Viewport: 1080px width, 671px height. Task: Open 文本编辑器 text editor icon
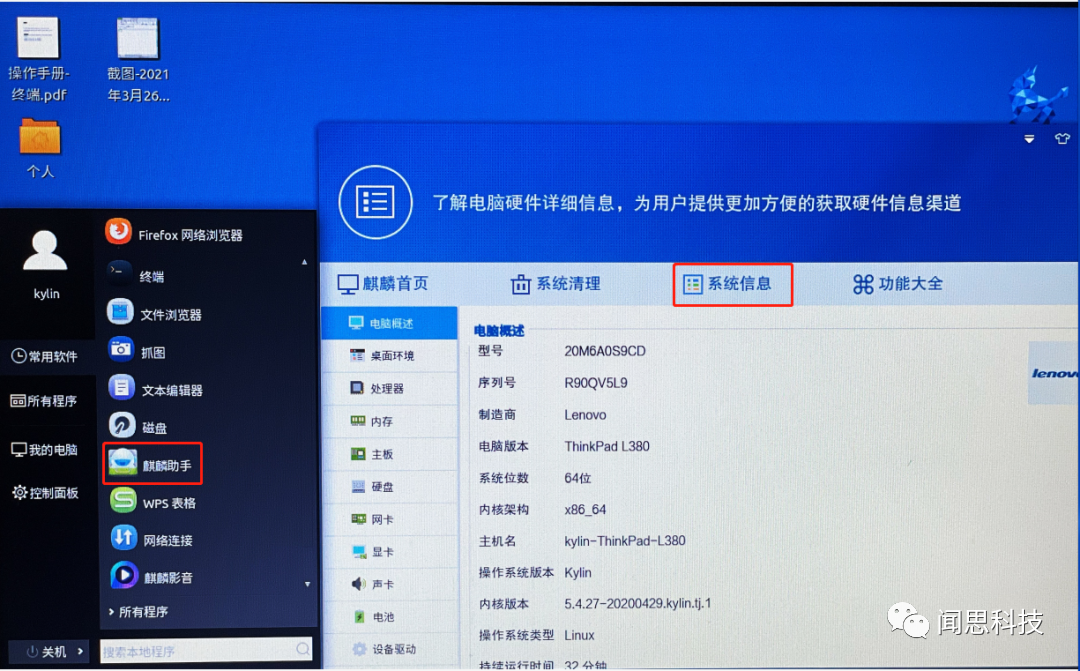[121, 388]
